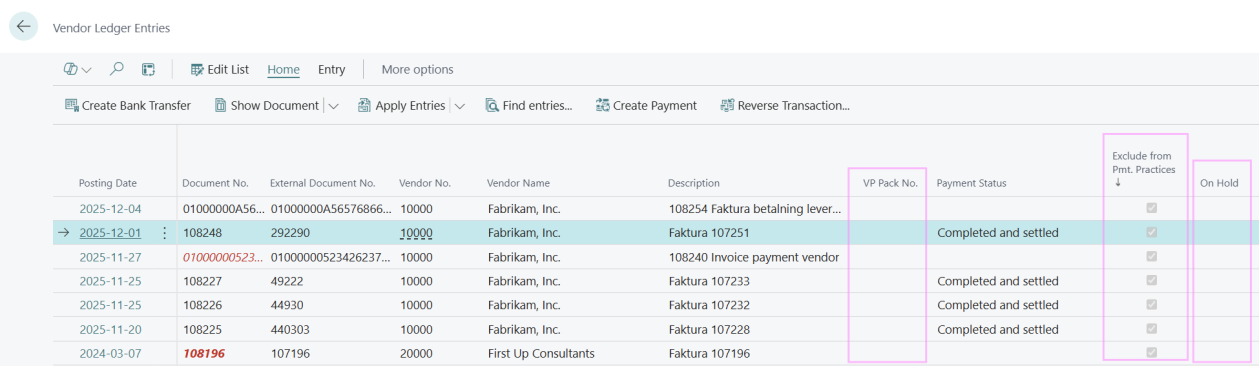
Task: Sort by Posting Date column header
Action: pyautogui.click(x=108, y=183)
